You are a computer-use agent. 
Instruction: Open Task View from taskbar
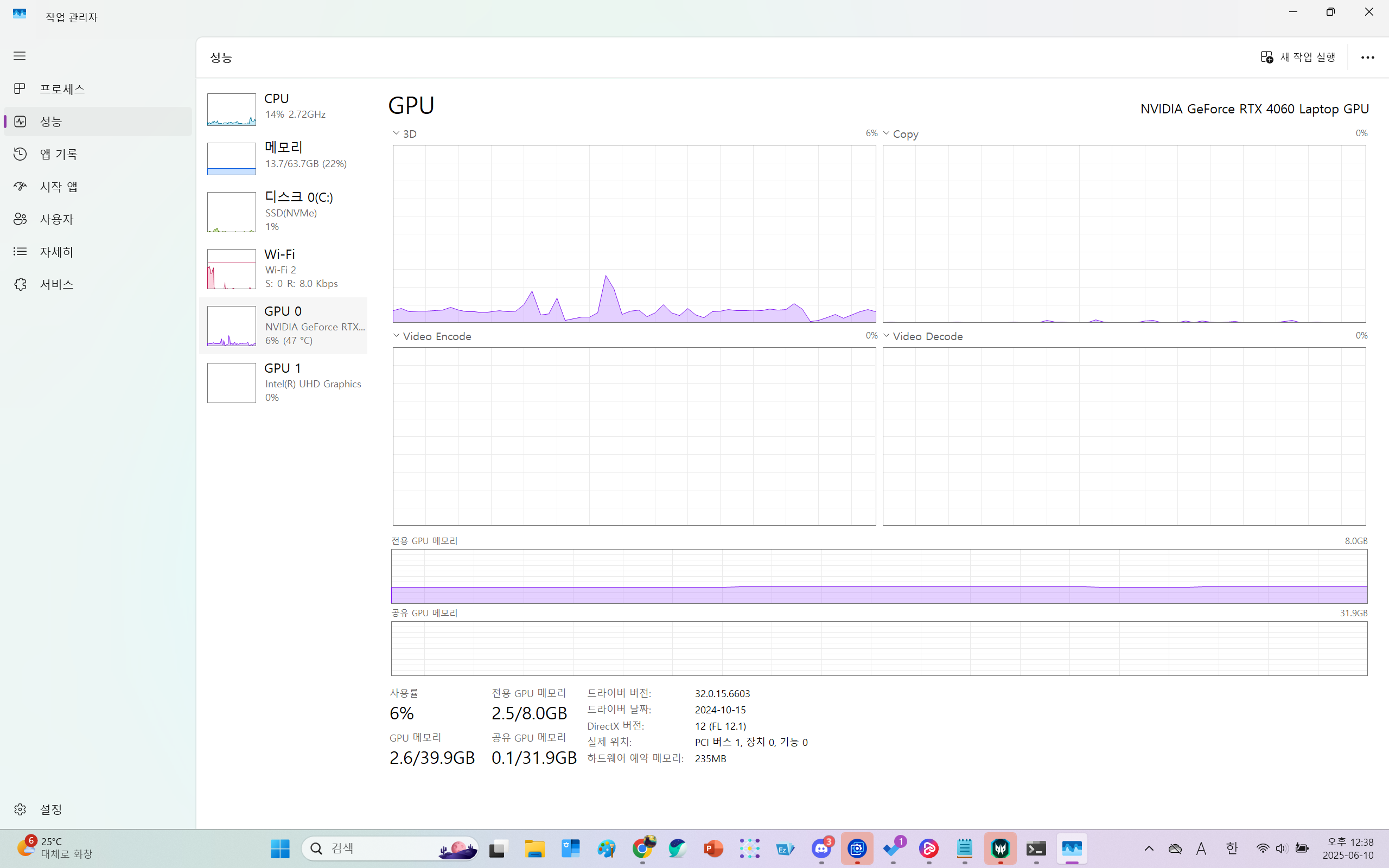[x=498, y=848]
